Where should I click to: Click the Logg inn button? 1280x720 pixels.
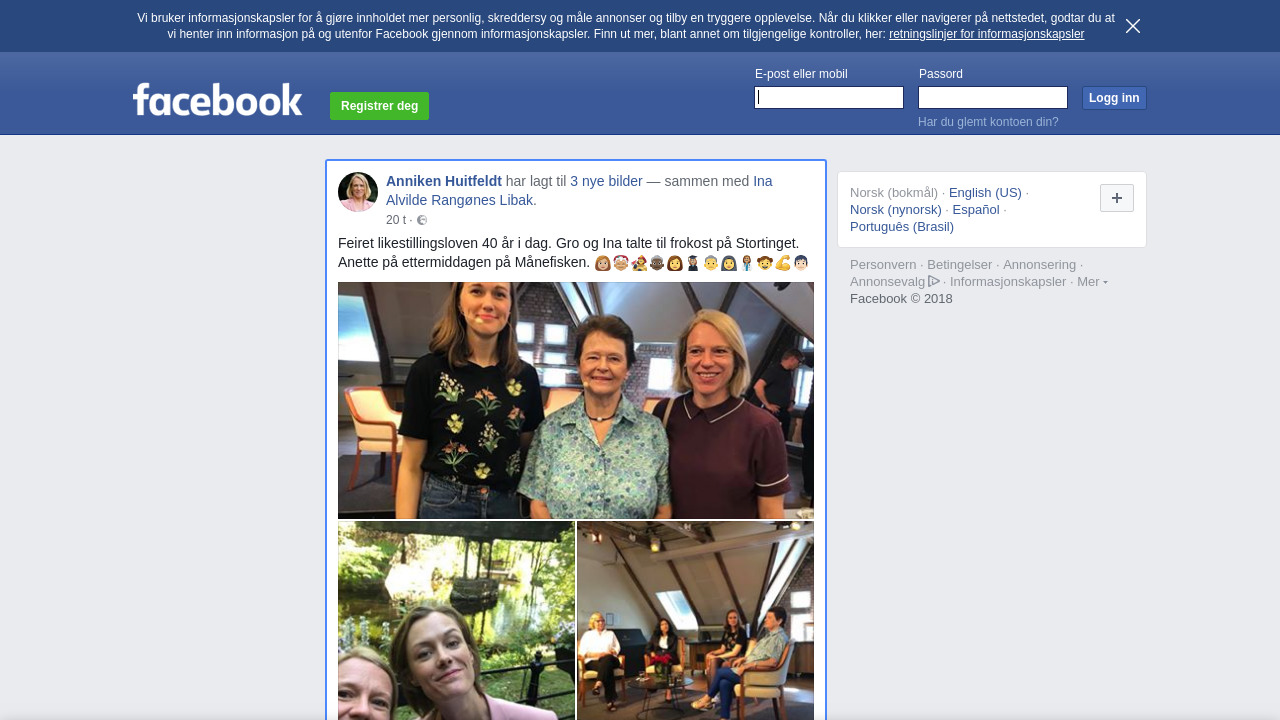coord(1114,98)
